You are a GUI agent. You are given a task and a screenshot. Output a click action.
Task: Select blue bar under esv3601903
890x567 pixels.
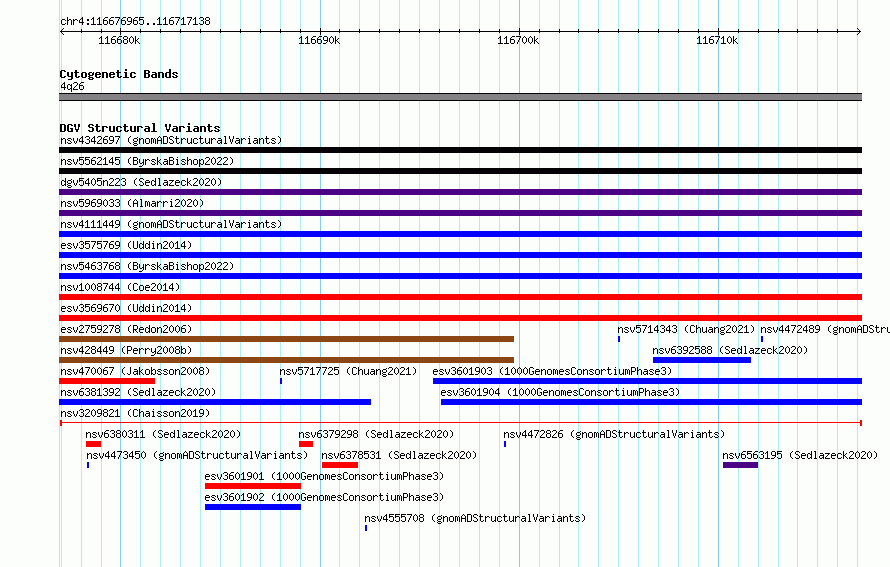click(x=648, y=381)
